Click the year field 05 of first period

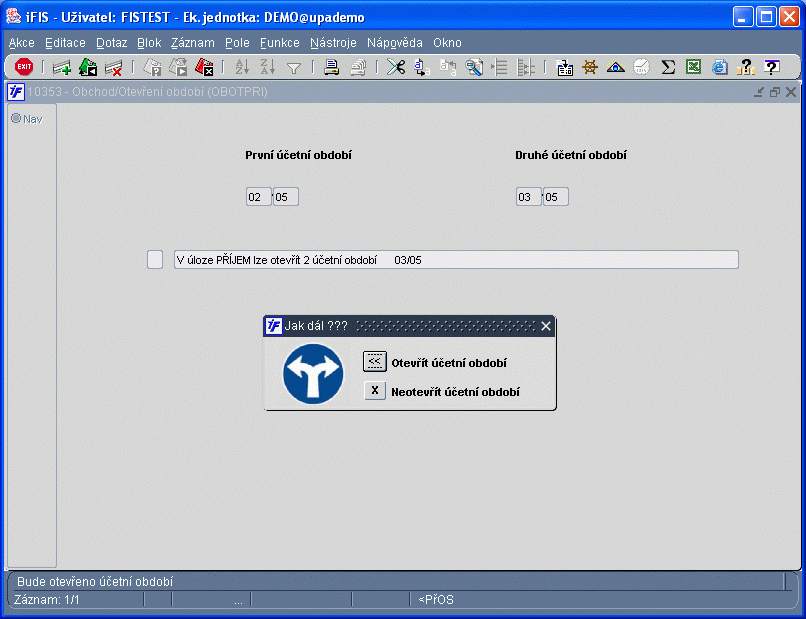(x=286, y=197)
